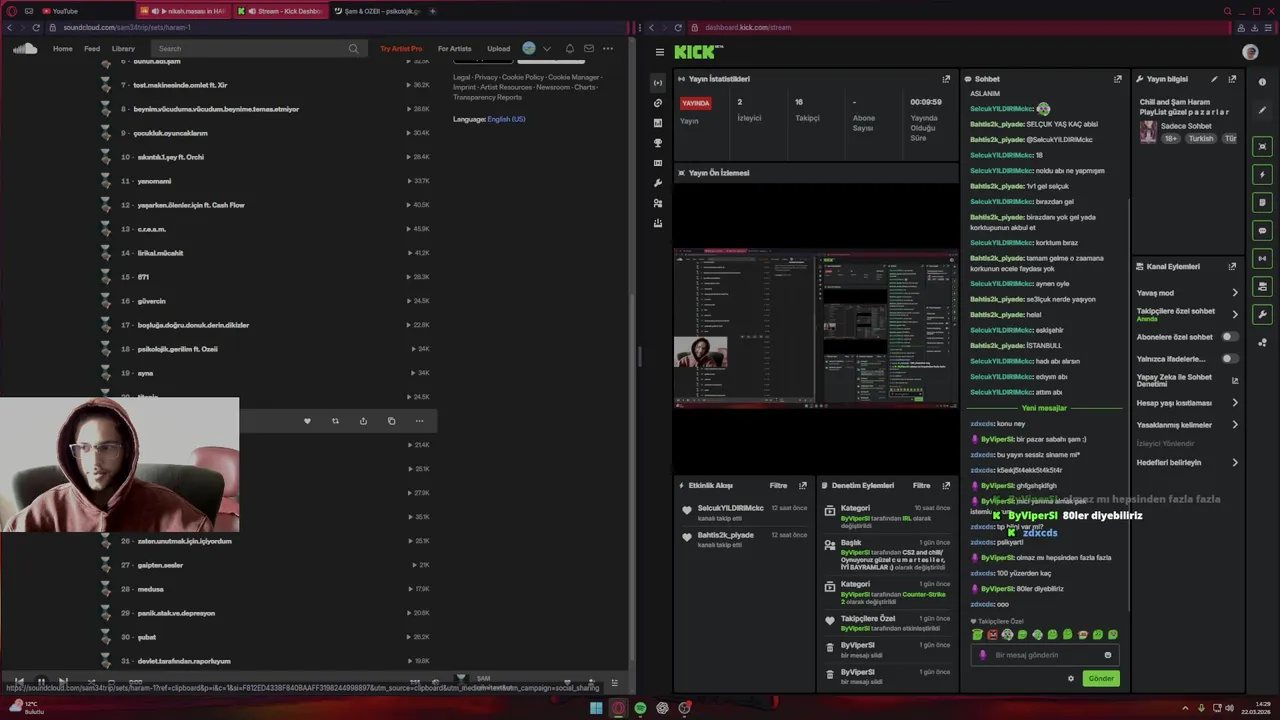Play track yanomami in SoundCloud list
This screenshot has width=1280, height=720.
pyautogui.click(x=154, y=181)
